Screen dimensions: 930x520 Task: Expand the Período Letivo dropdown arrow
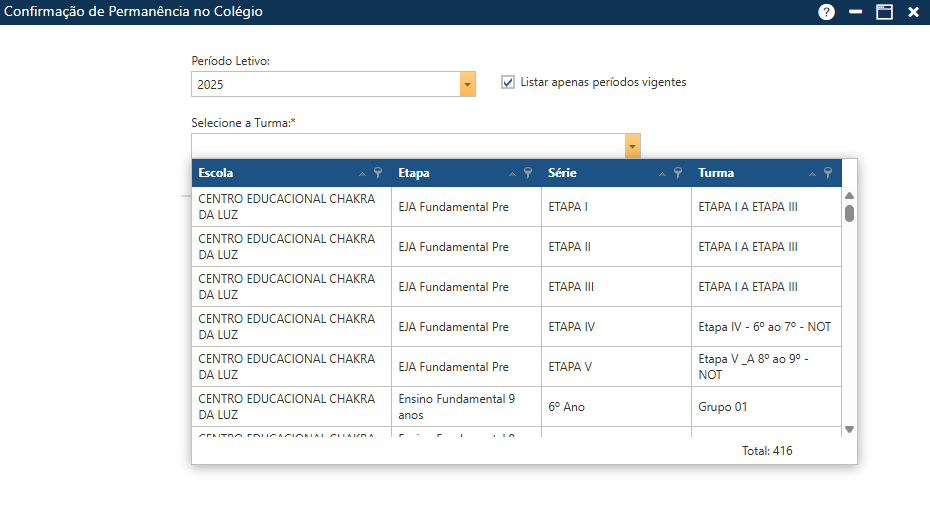tap(467, 85)
